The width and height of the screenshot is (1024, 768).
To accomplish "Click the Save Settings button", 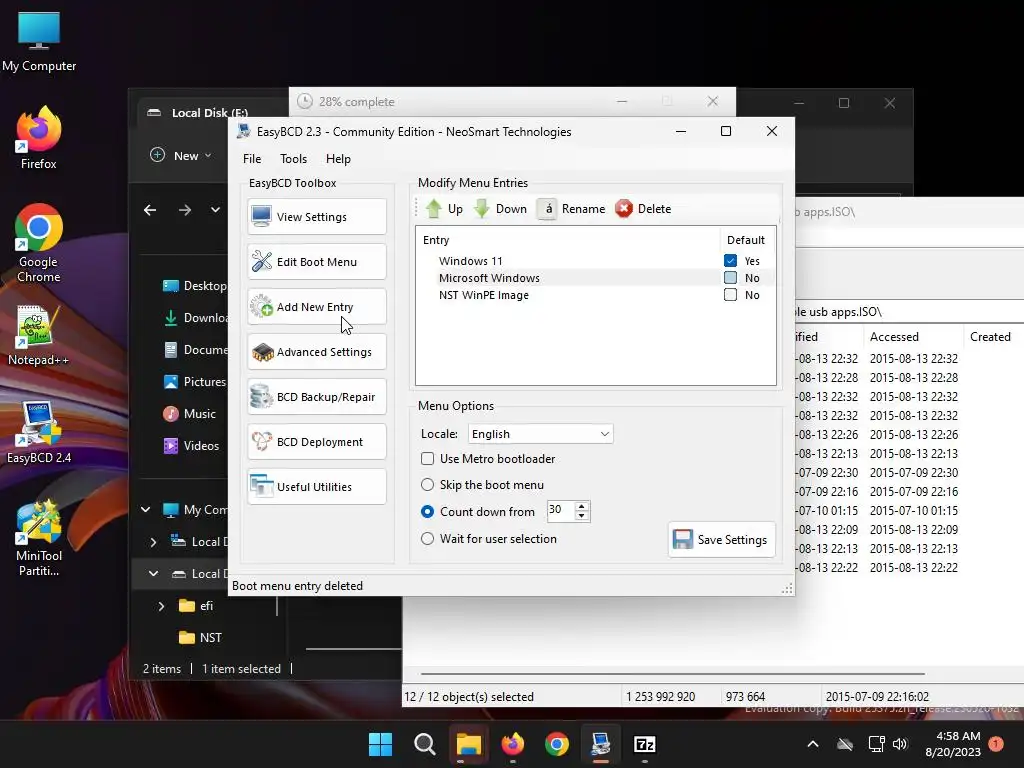I will tap(722, 539).
